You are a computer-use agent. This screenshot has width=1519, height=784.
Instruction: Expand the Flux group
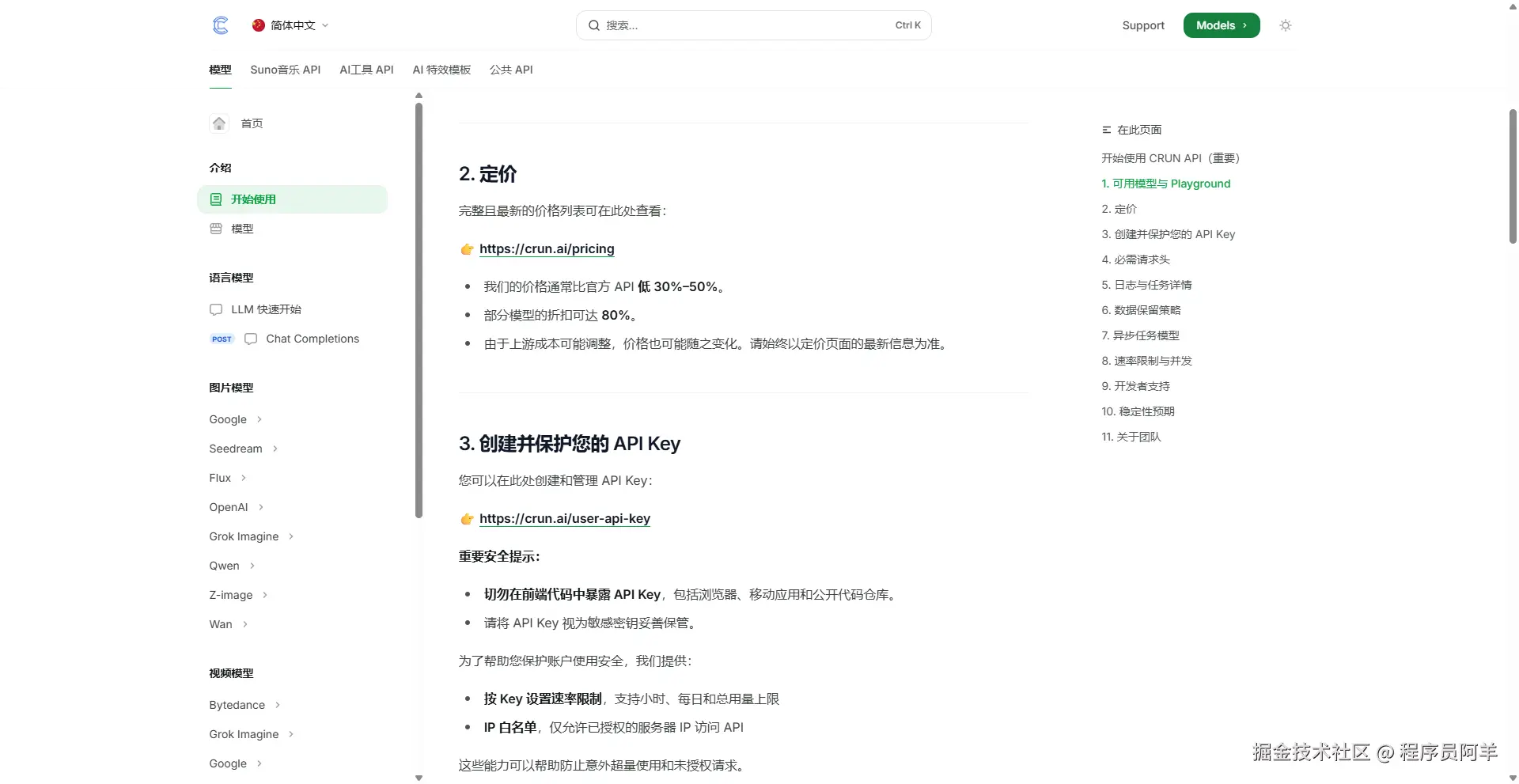(228, 478)
